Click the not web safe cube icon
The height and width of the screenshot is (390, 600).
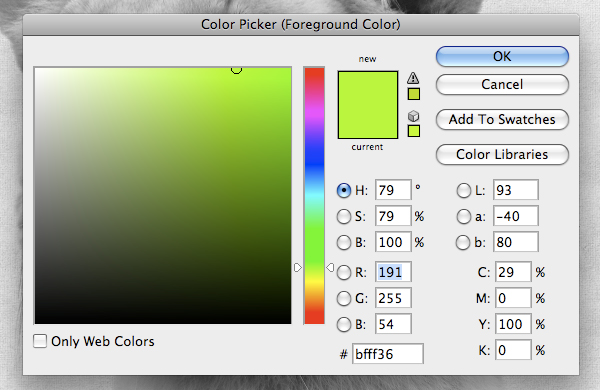click(413, 116)
